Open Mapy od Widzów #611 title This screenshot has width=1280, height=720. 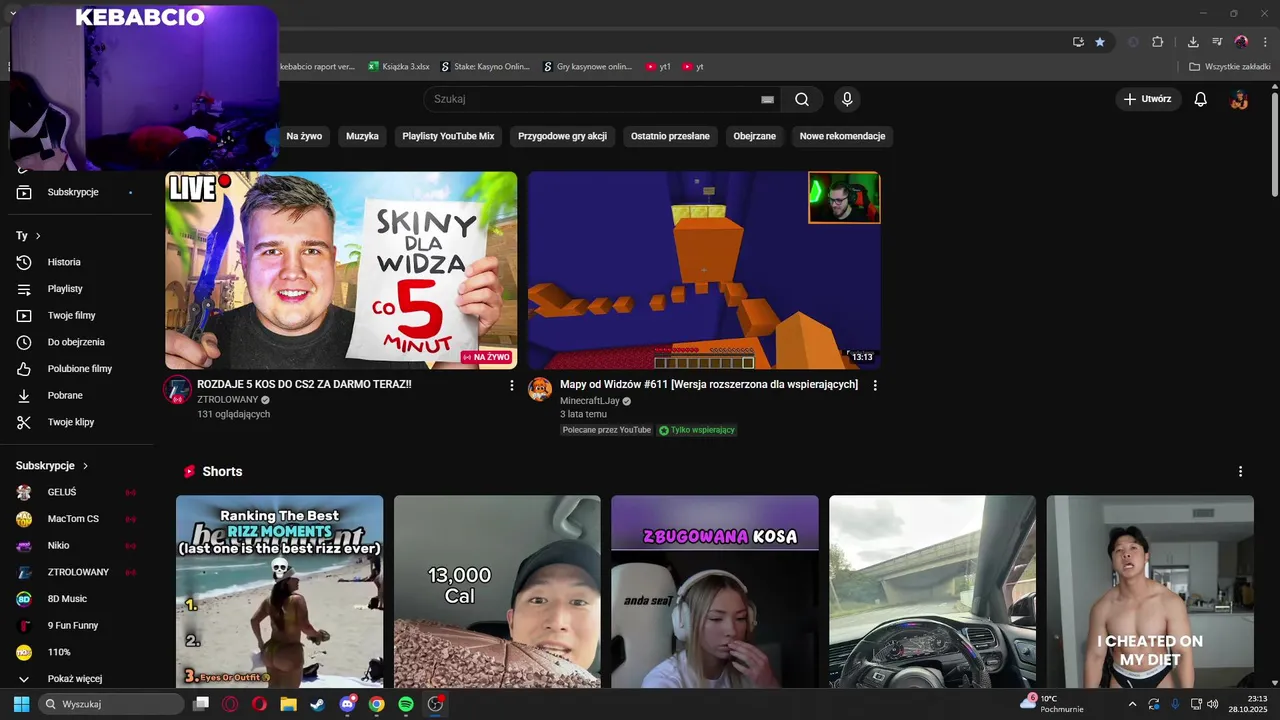[709, 384]
